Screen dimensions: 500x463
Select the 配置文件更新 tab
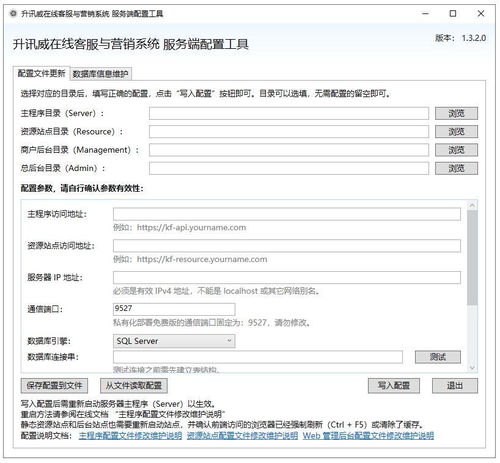pyautogui.click(x=41, y=73)
